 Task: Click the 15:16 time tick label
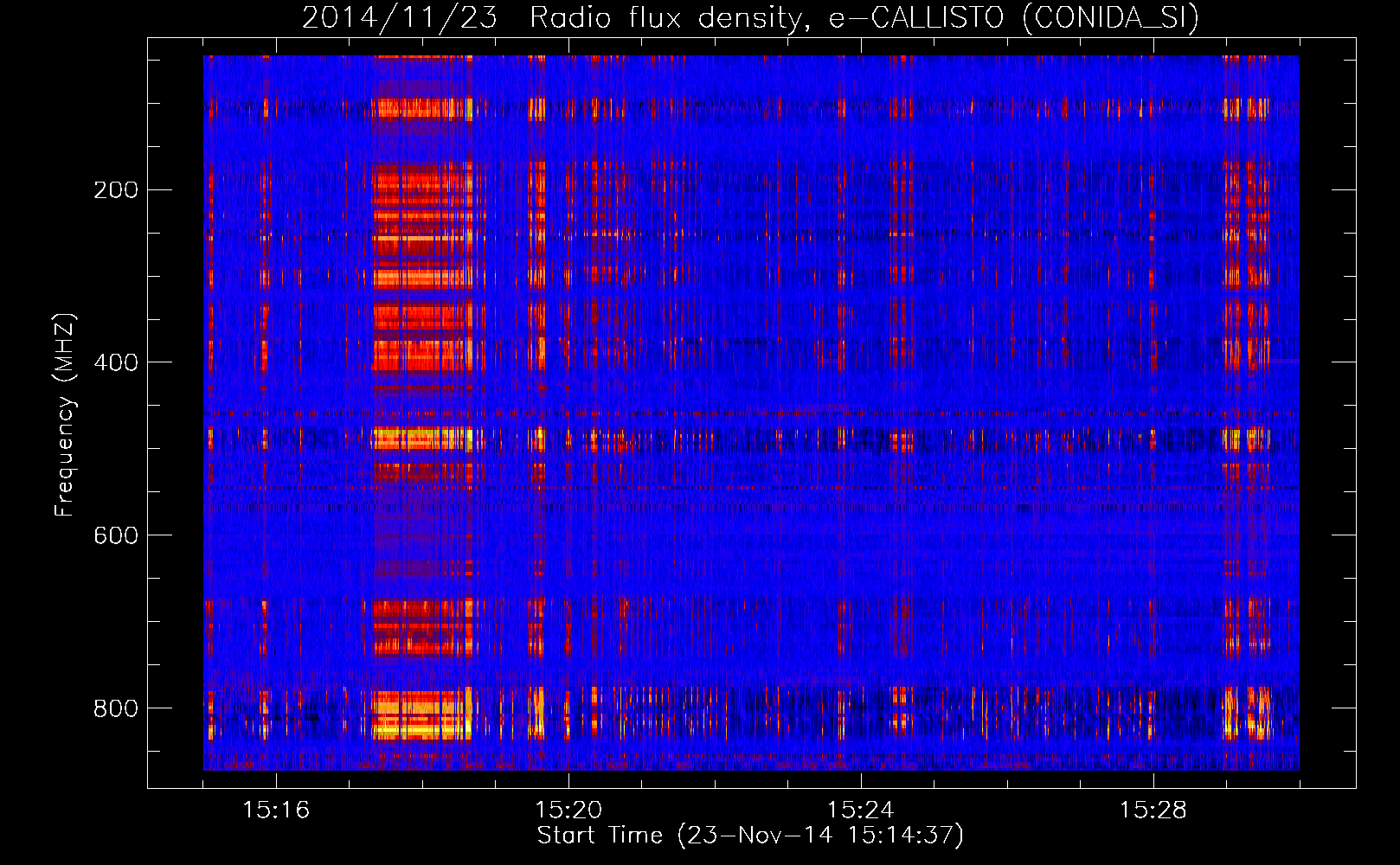coord(276,811)
